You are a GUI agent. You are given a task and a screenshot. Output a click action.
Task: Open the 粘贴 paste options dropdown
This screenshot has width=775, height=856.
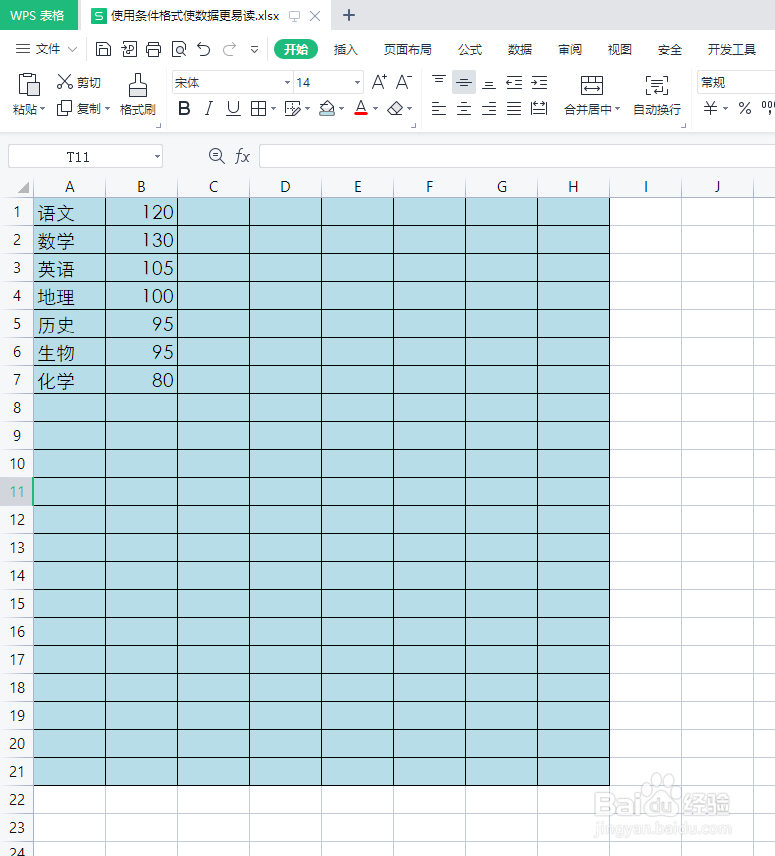(x=43, y=109)
